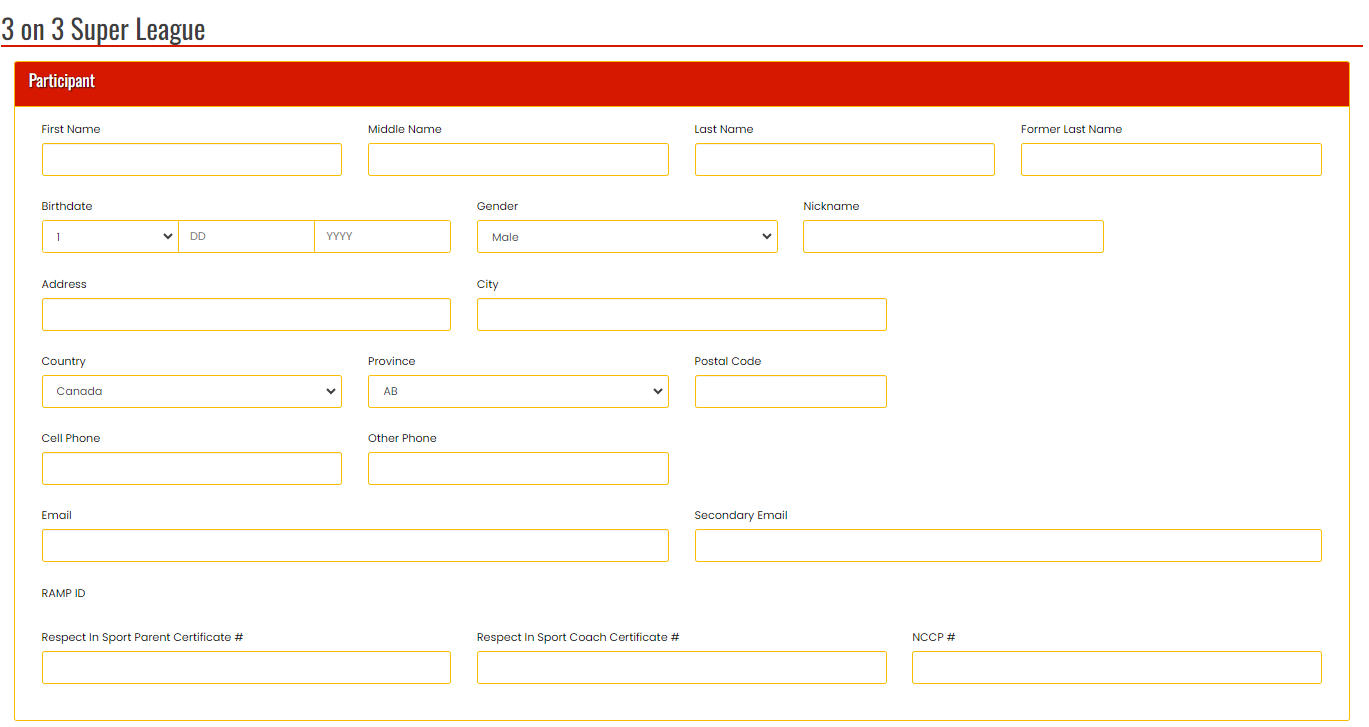Click the Postal Code field
1369x727 pixels.
pos(790,391)
